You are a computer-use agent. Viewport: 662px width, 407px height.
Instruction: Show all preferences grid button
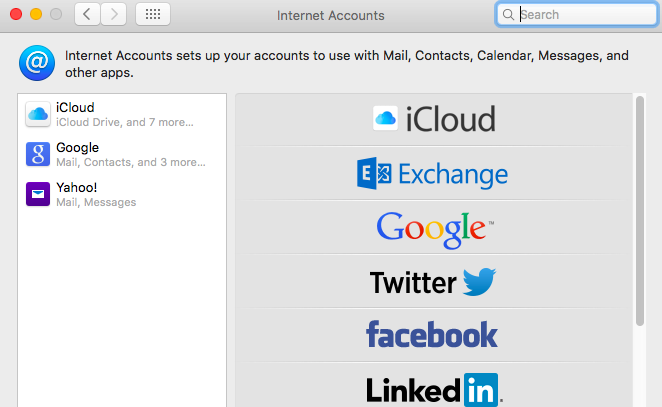pyautogui.click(x=153, y=14)
